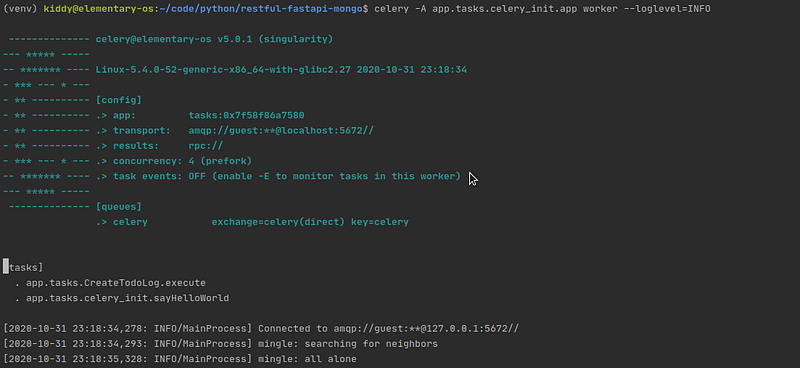Click the tasks] section header
The width and height of the screenshot is (800, 368).
(x=26, y=267)
